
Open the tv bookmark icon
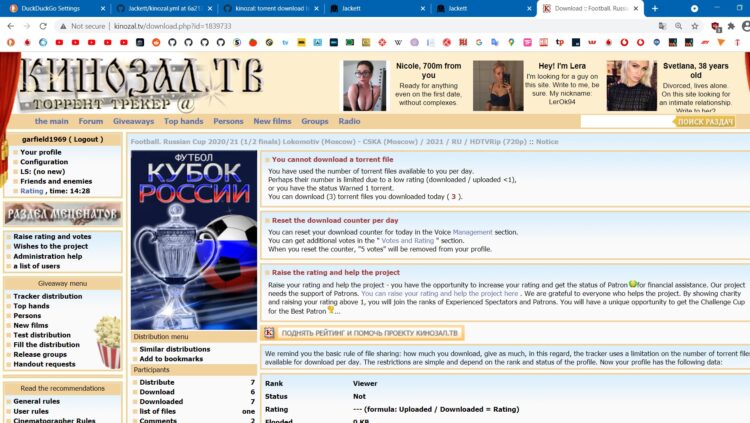pos(286,43)
